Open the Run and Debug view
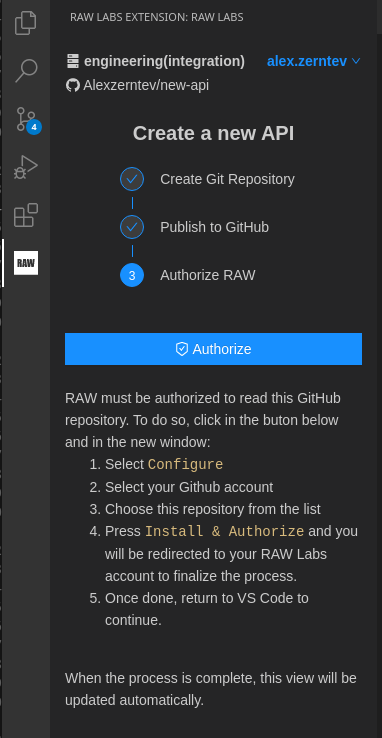Viewport: 382px width, 738px height. 25,167
